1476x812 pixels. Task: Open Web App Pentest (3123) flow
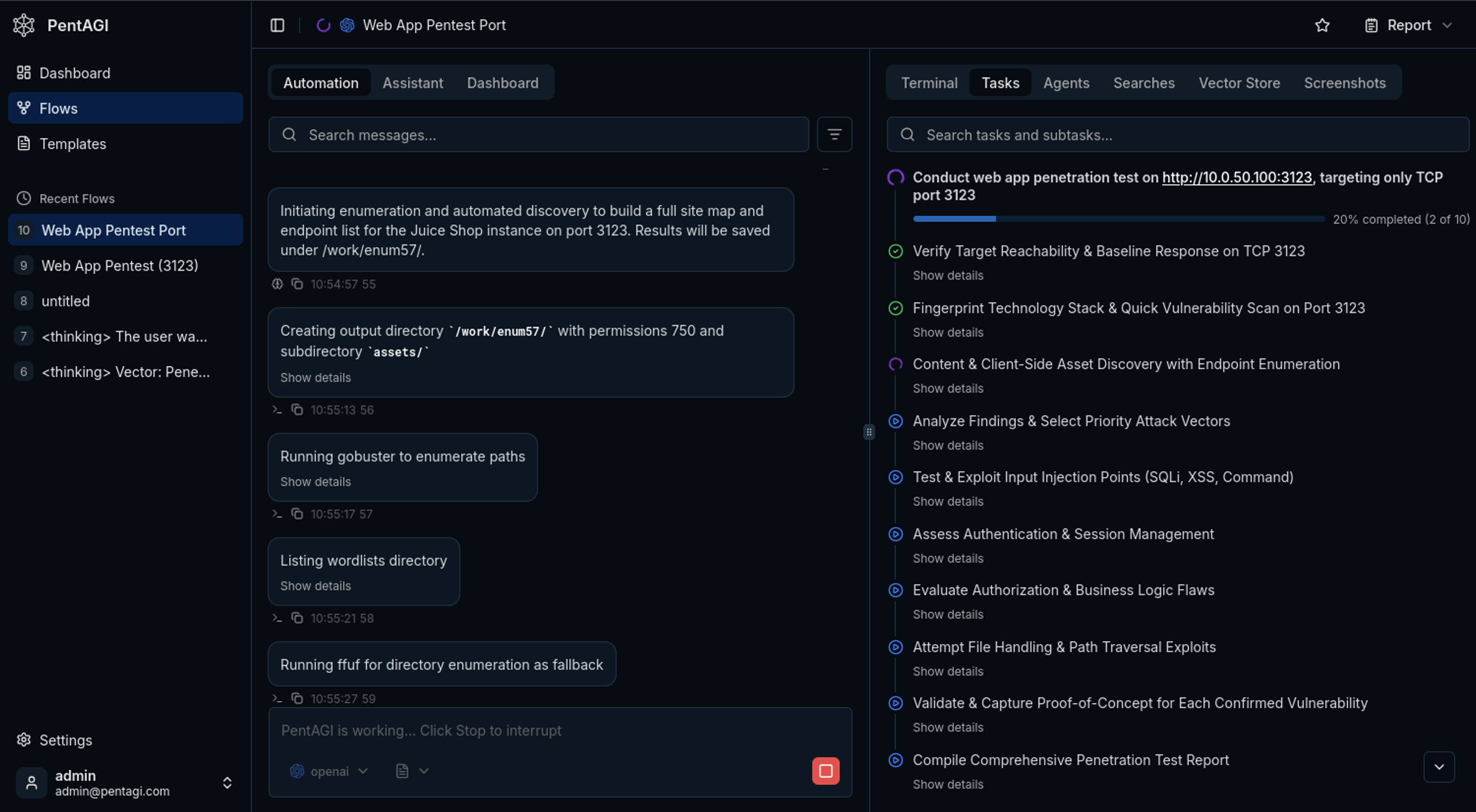pyautogui.click(x=120, y=266)
